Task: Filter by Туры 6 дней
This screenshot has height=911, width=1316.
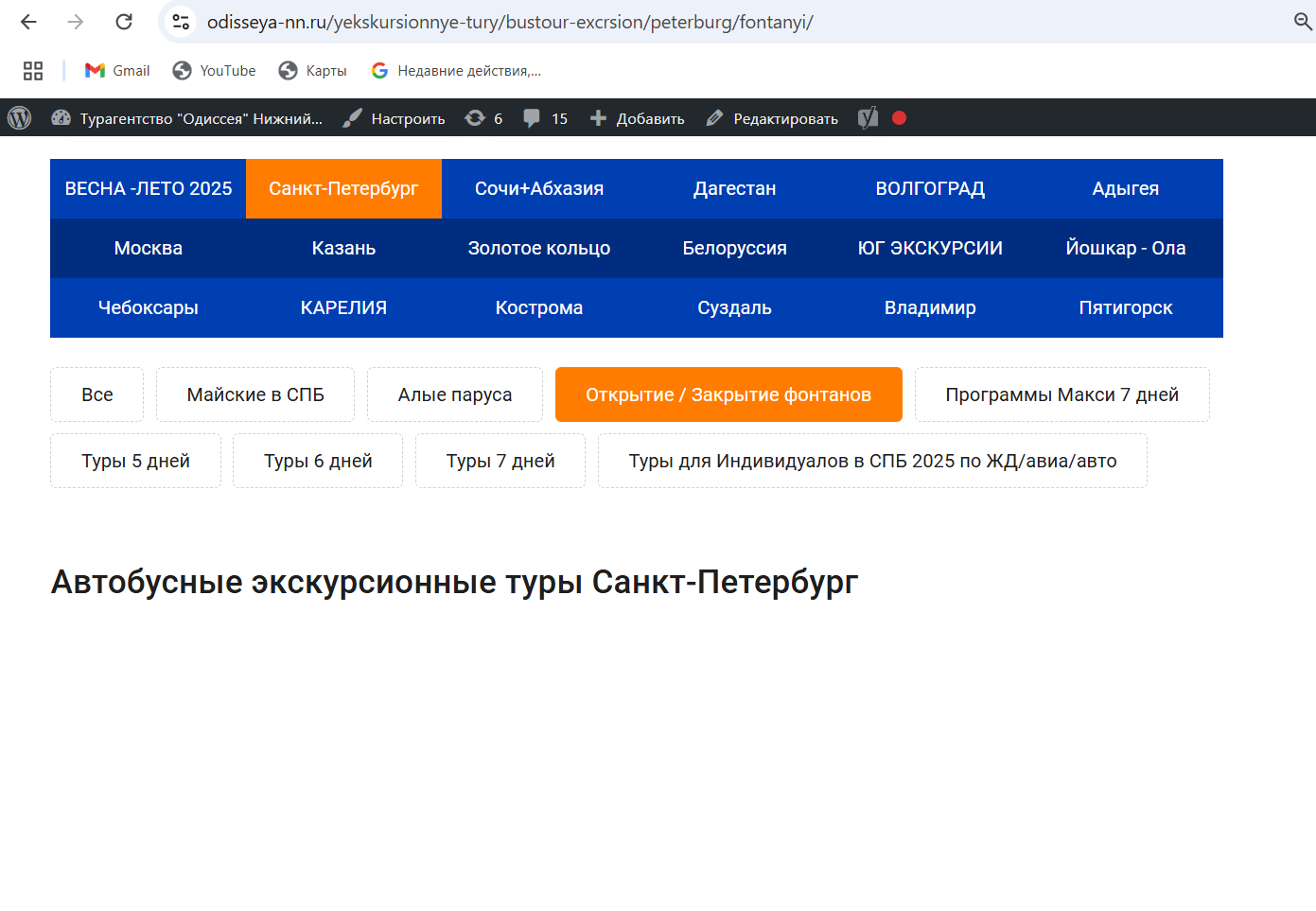Action: pos(318,461)
